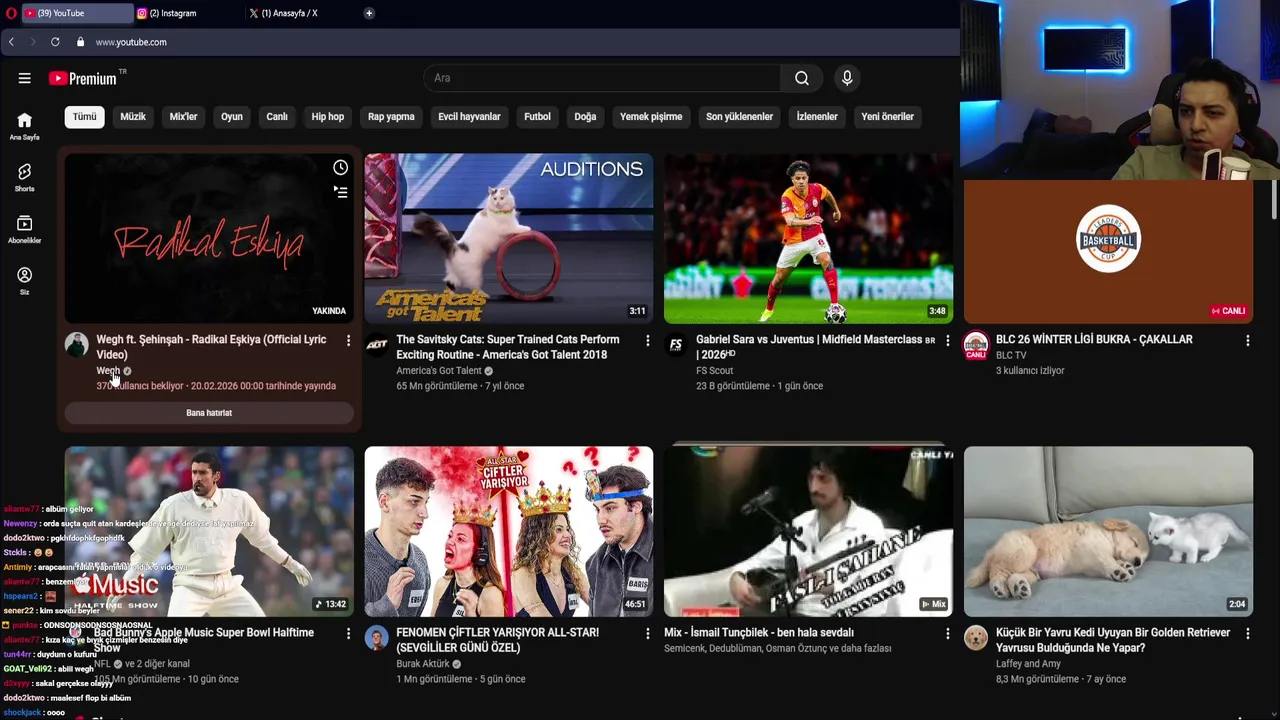
Task: Open more options for İsmail Tunçbilek mix
Action: pyautogui.click(x=947, y=634)
